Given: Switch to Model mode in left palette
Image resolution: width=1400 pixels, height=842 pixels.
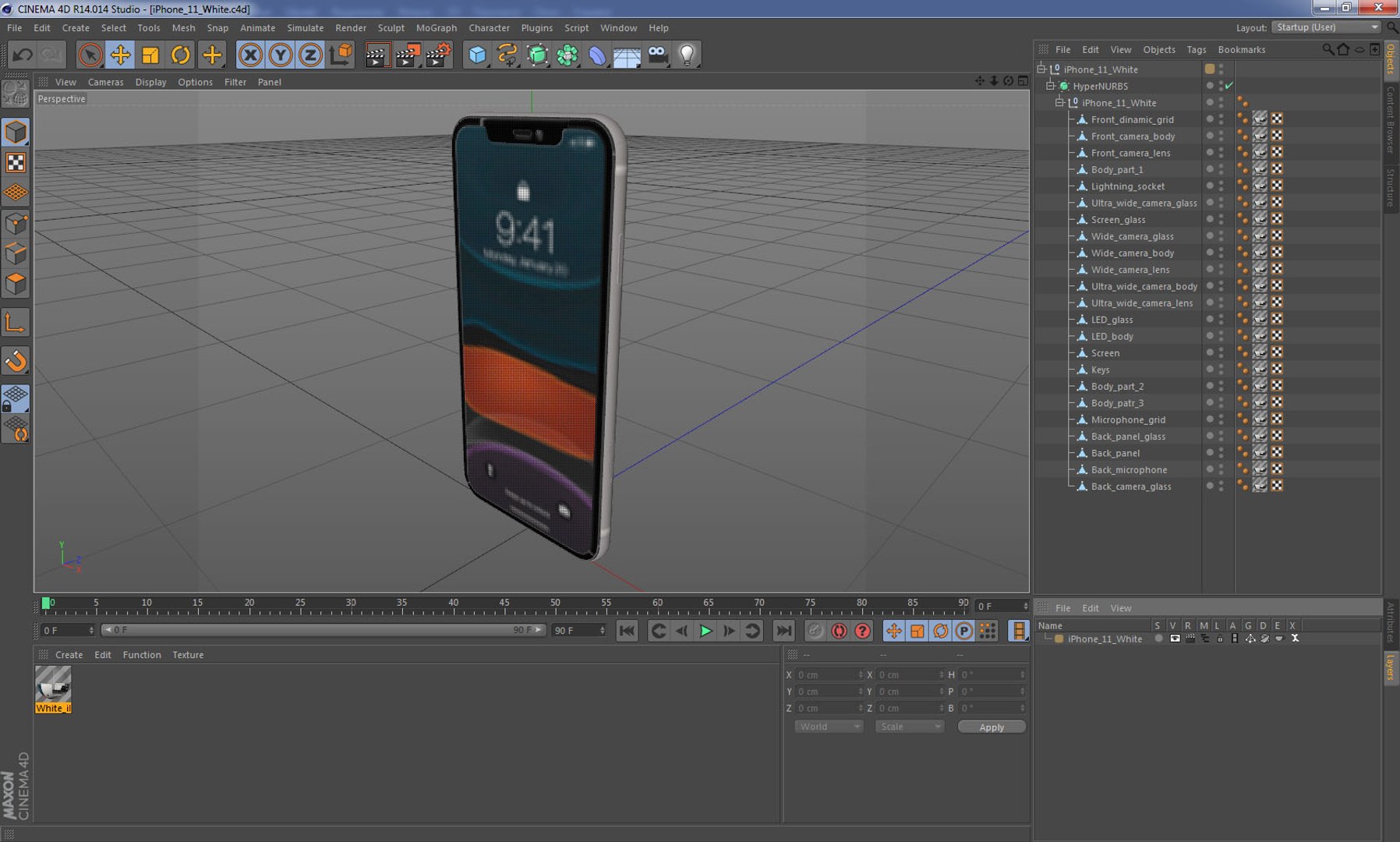Looking at the screenshot, I should coord(16,132).
